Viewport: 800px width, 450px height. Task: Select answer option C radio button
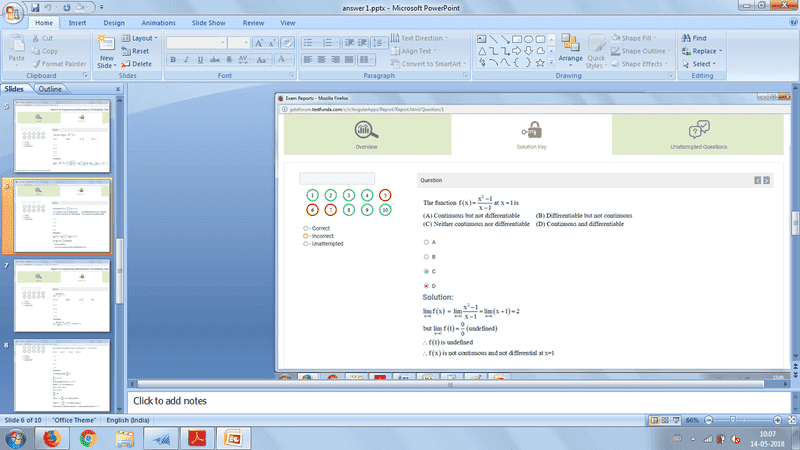(x=428, y=271)
